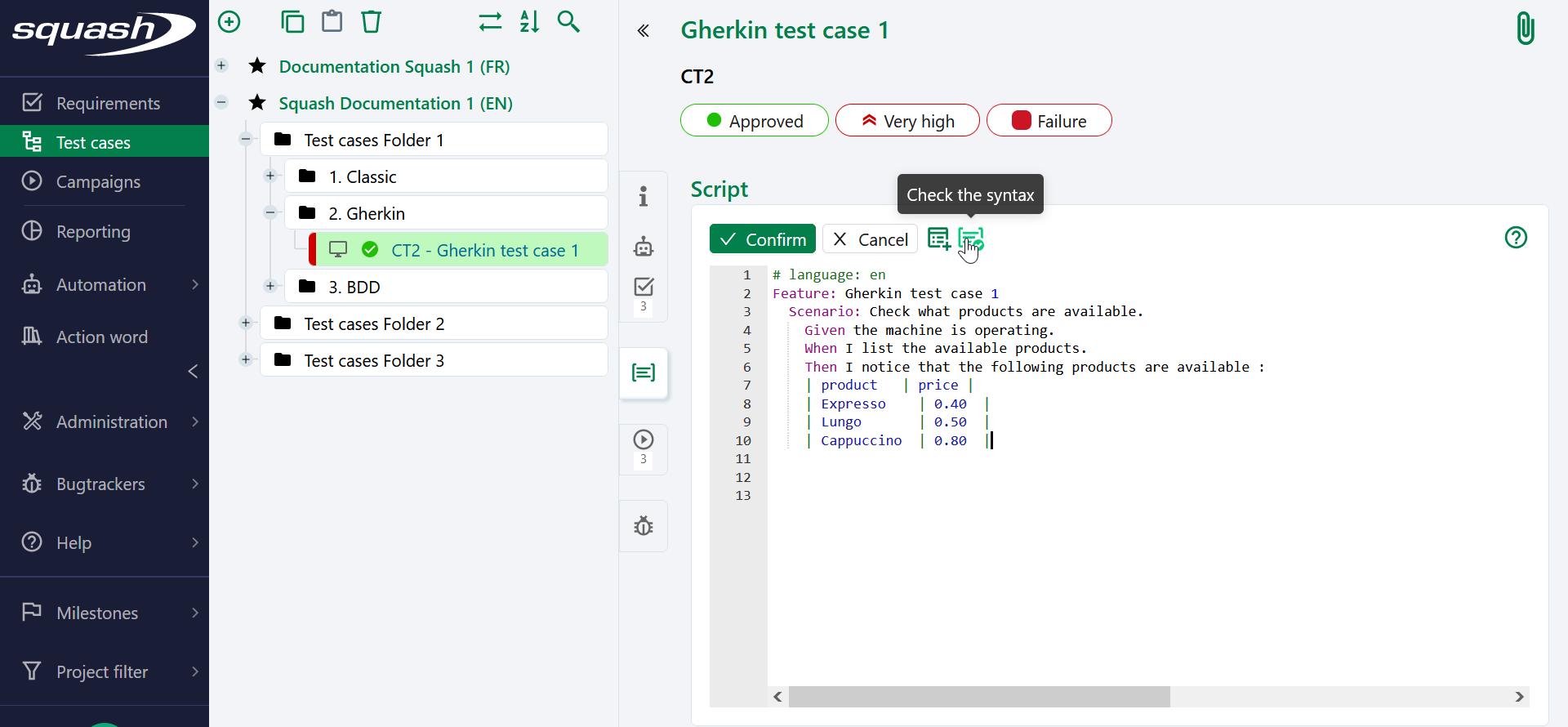Confirm the script changes
Screen dimensions: 1568x727
click(x=762, y=239)
